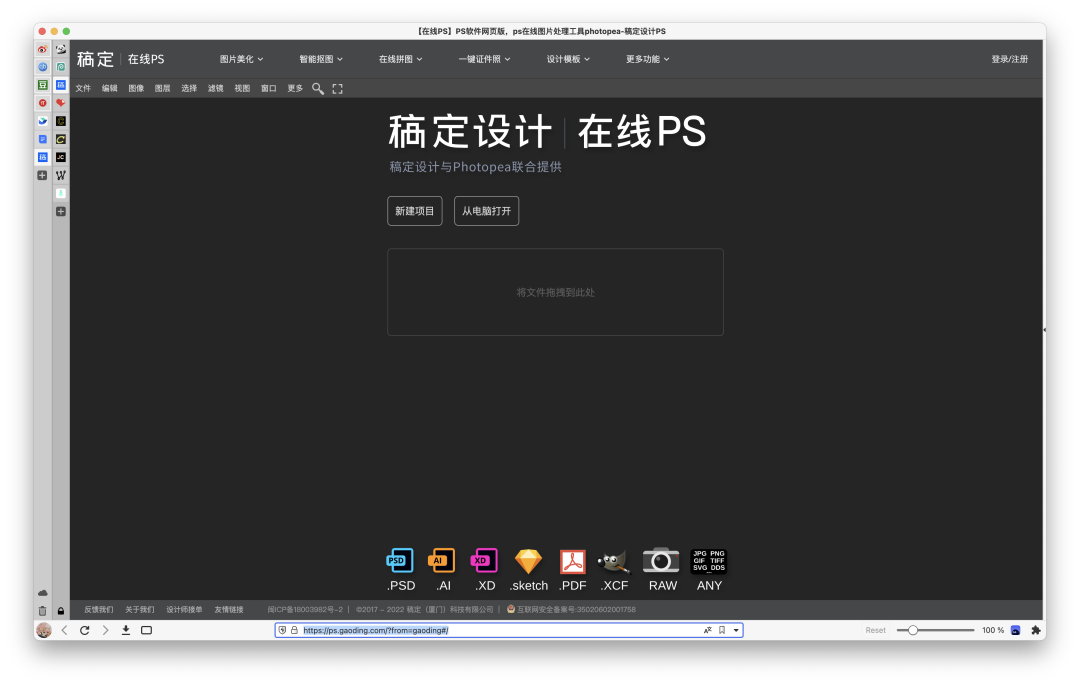Reload the page with the refresh icon
This screenshot has width=1080, height=685.
click(85, 630)
